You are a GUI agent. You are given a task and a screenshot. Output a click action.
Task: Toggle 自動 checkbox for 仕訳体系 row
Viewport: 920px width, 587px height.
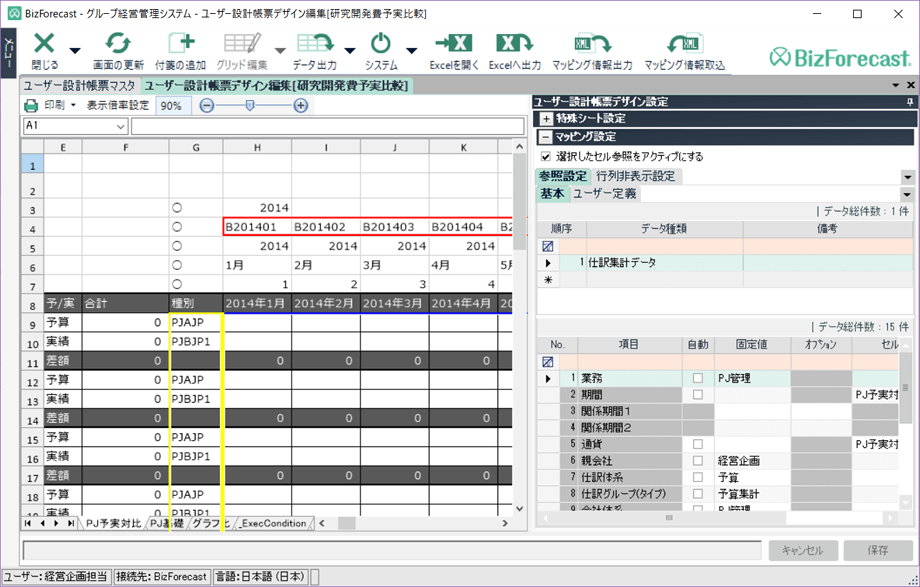pyautogui.click(x=698, y=477)
